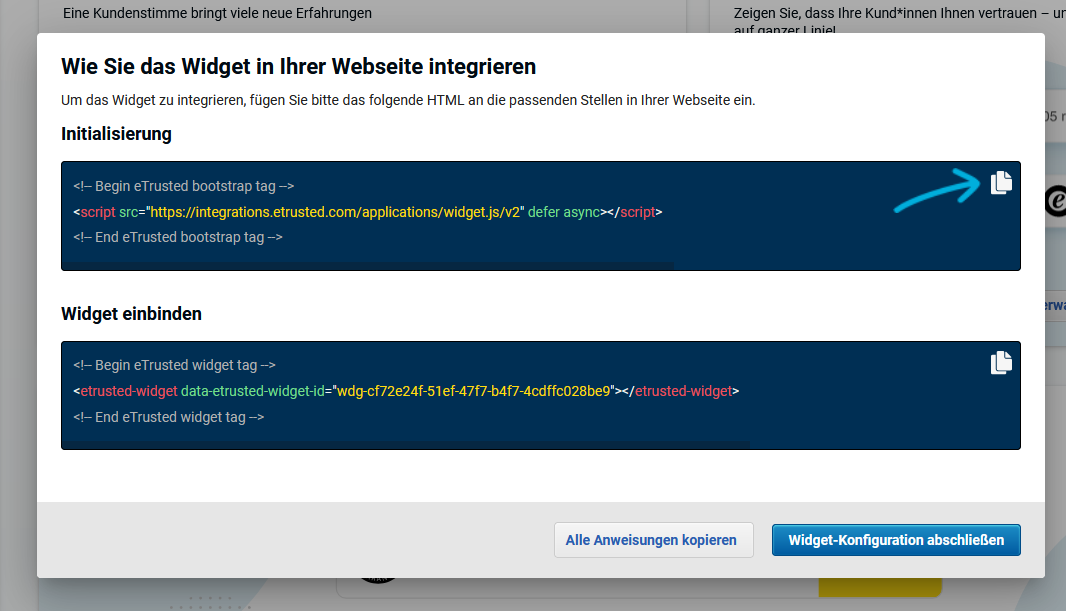Click the instruction sentence starting 'Um das Widget'

(408, 101)
